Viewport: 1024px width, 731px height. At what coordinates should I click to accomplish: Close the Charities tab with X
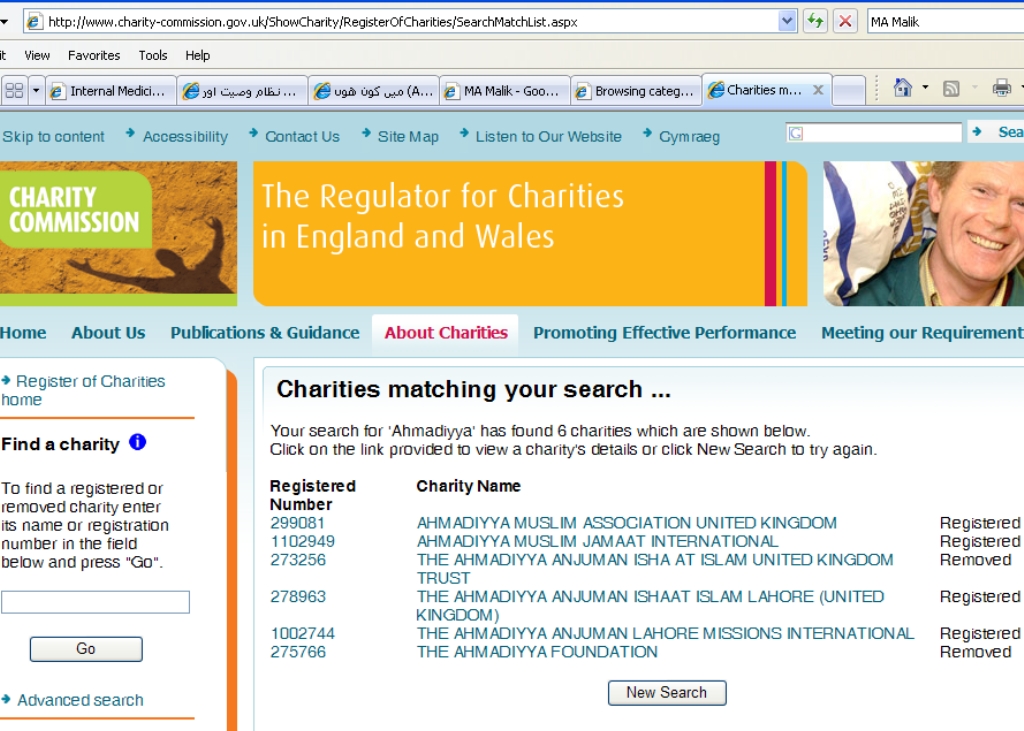[x=818, y=90]
